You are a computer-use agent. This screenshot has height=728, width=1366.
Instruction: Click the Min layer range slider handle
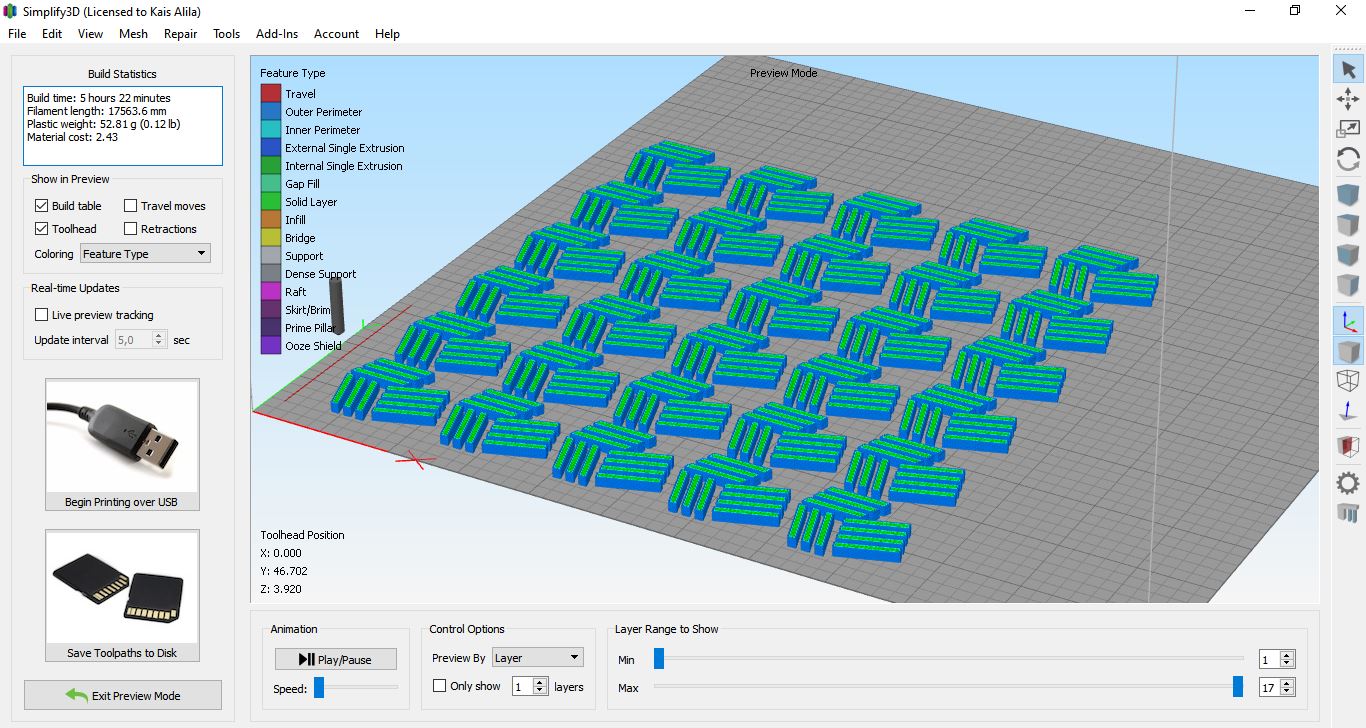tap(659, 658)
